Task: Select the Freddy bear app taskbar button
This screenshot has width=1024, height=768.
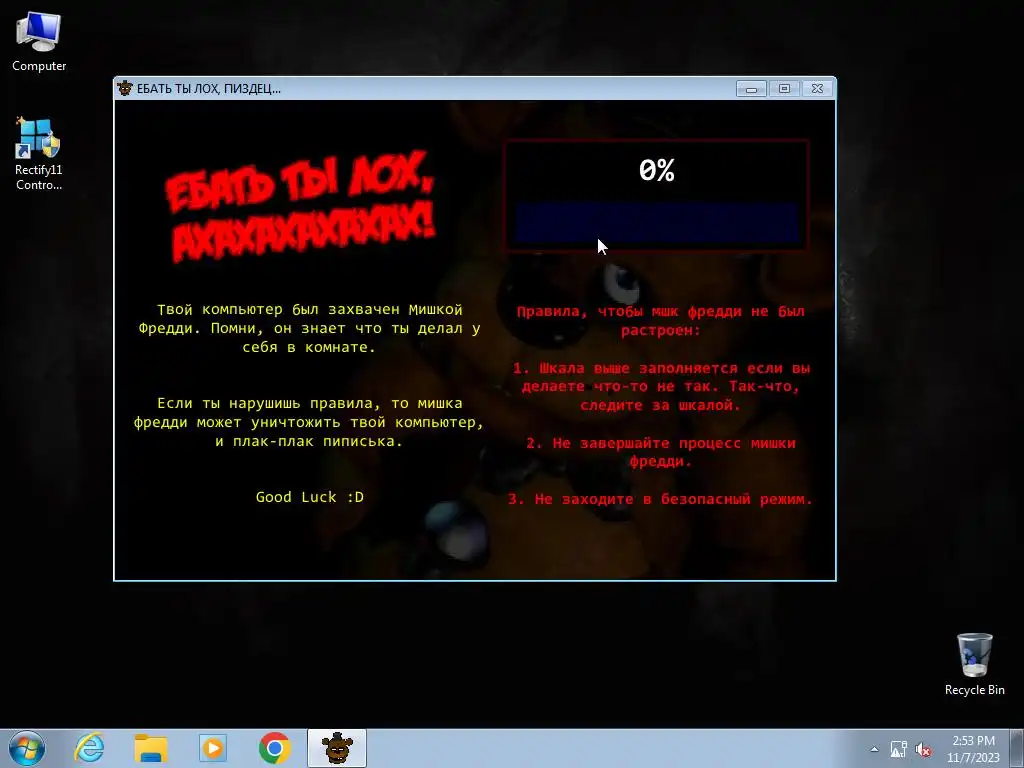Action: (337, 748)
